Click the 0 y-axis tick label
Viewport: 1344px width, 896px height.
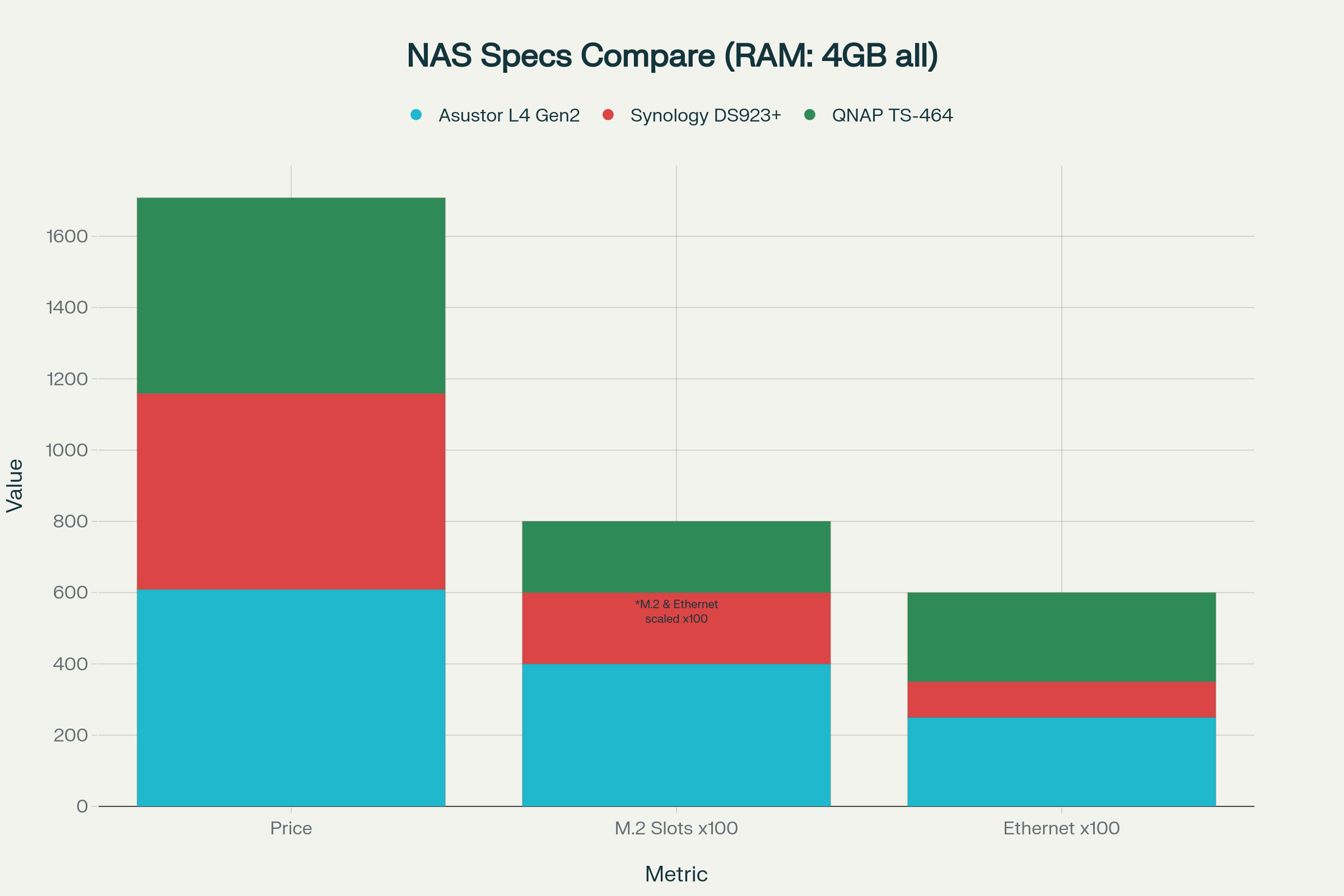(x=82, y=806)
